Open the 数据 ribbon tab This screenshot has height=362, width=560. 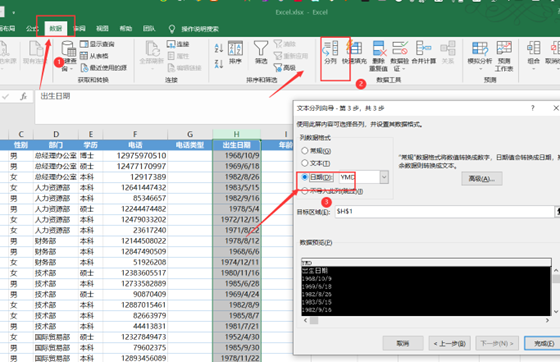pyautogui.click(x=56, y=29)
